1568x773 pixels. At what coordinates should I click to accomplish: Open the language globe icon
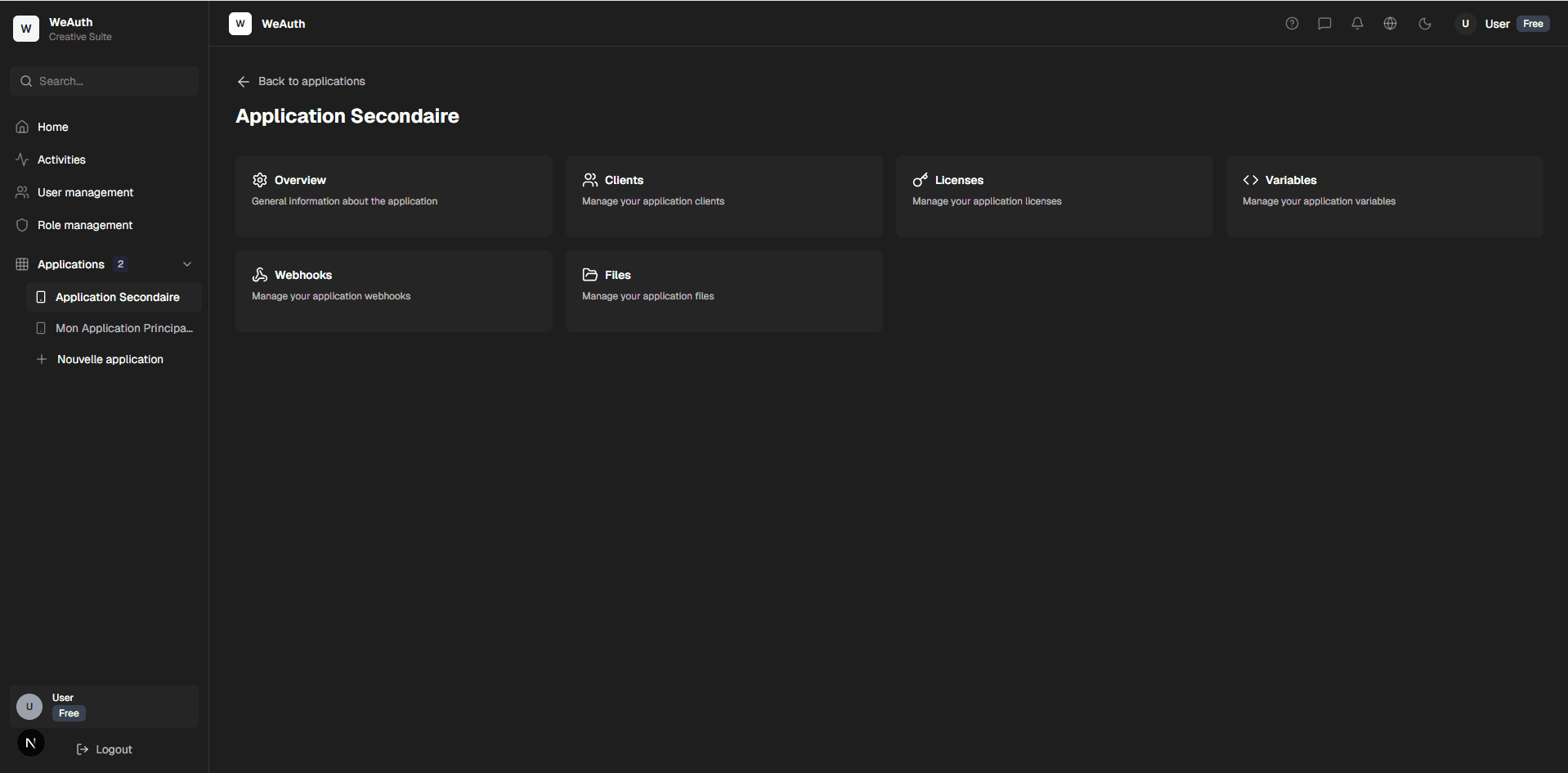click(1390, 23)
